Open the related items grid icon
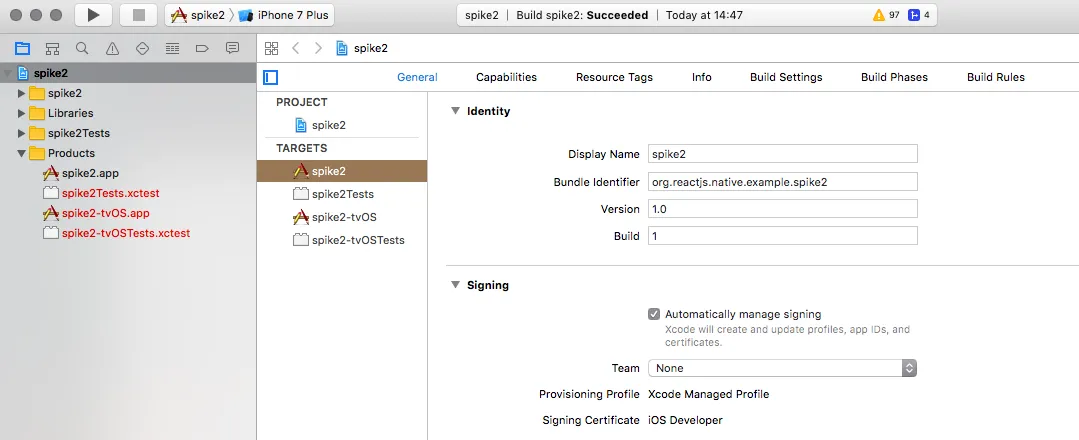The width and height of the screenshot is (1079, 440). (271, 48)
